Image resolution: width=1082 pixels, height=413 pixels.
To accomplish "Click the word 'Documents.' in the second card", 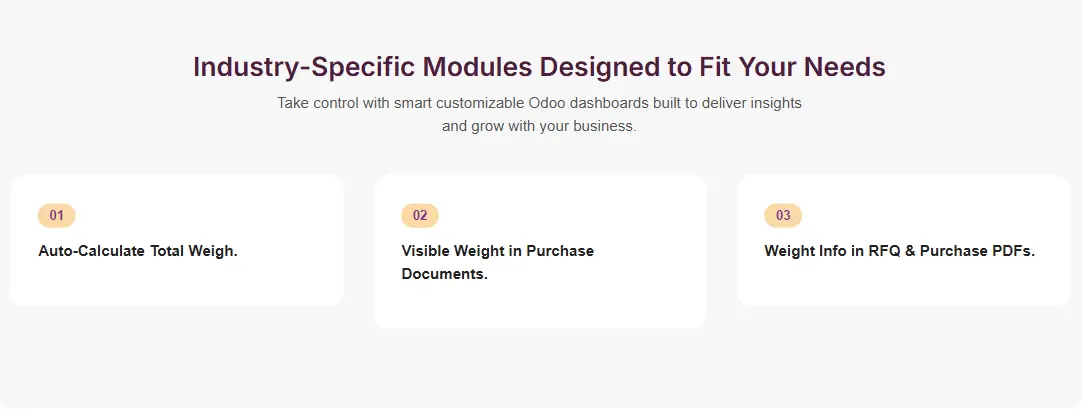I will click(444, 274).
